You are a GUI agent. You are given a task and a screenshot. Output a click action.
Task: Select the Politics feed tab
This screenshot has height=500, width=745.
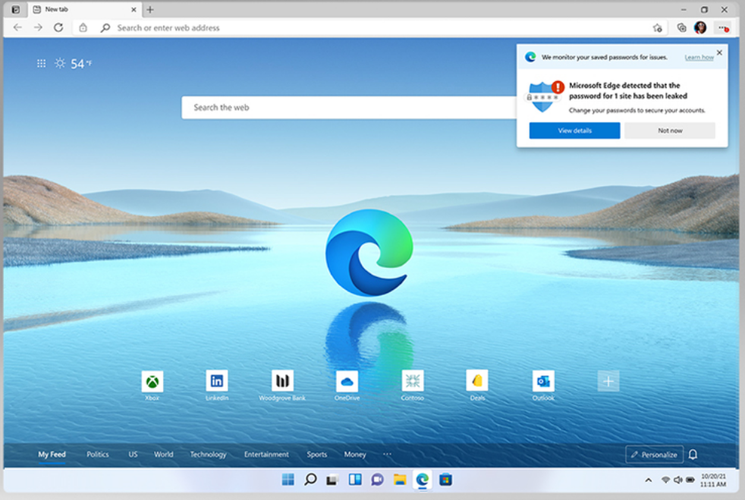[x=97, y=454]
